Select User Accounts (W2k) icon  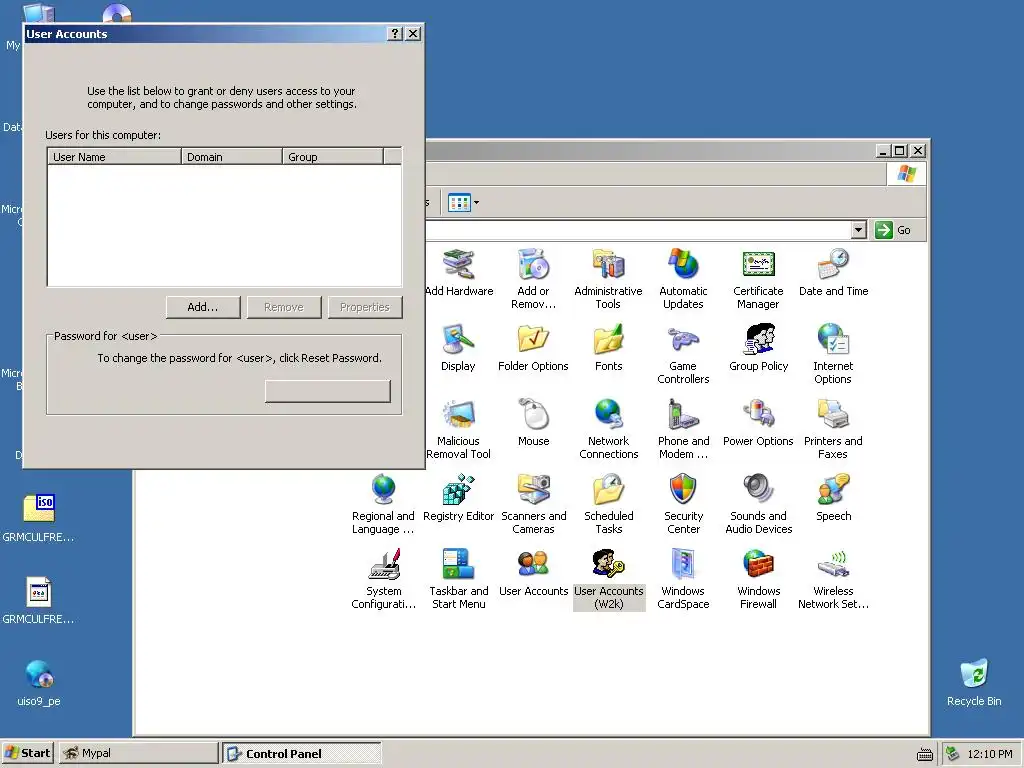pyautogui.click(x=609, y=564)
